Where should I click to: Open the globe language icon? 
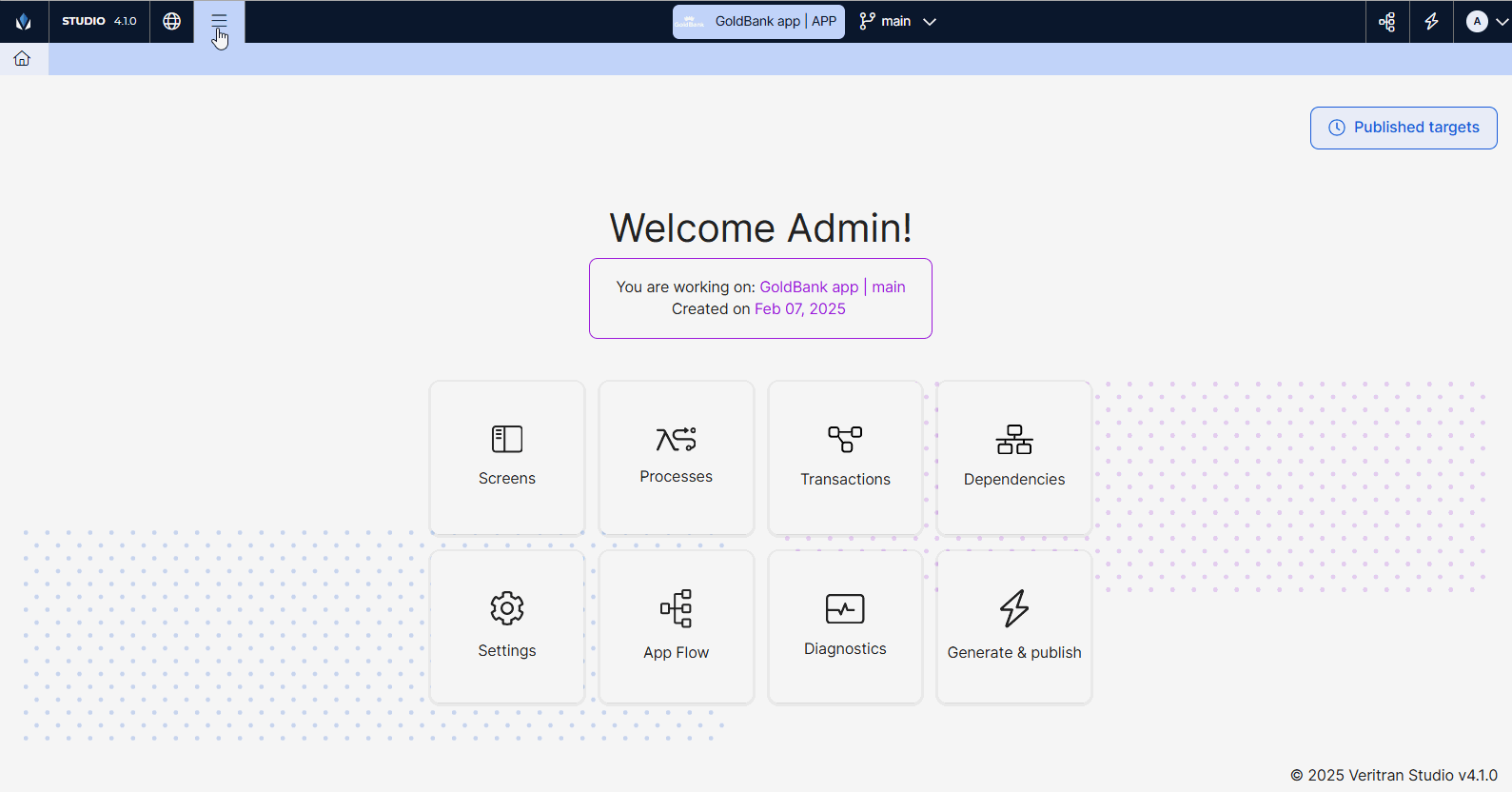click(172, 21)
